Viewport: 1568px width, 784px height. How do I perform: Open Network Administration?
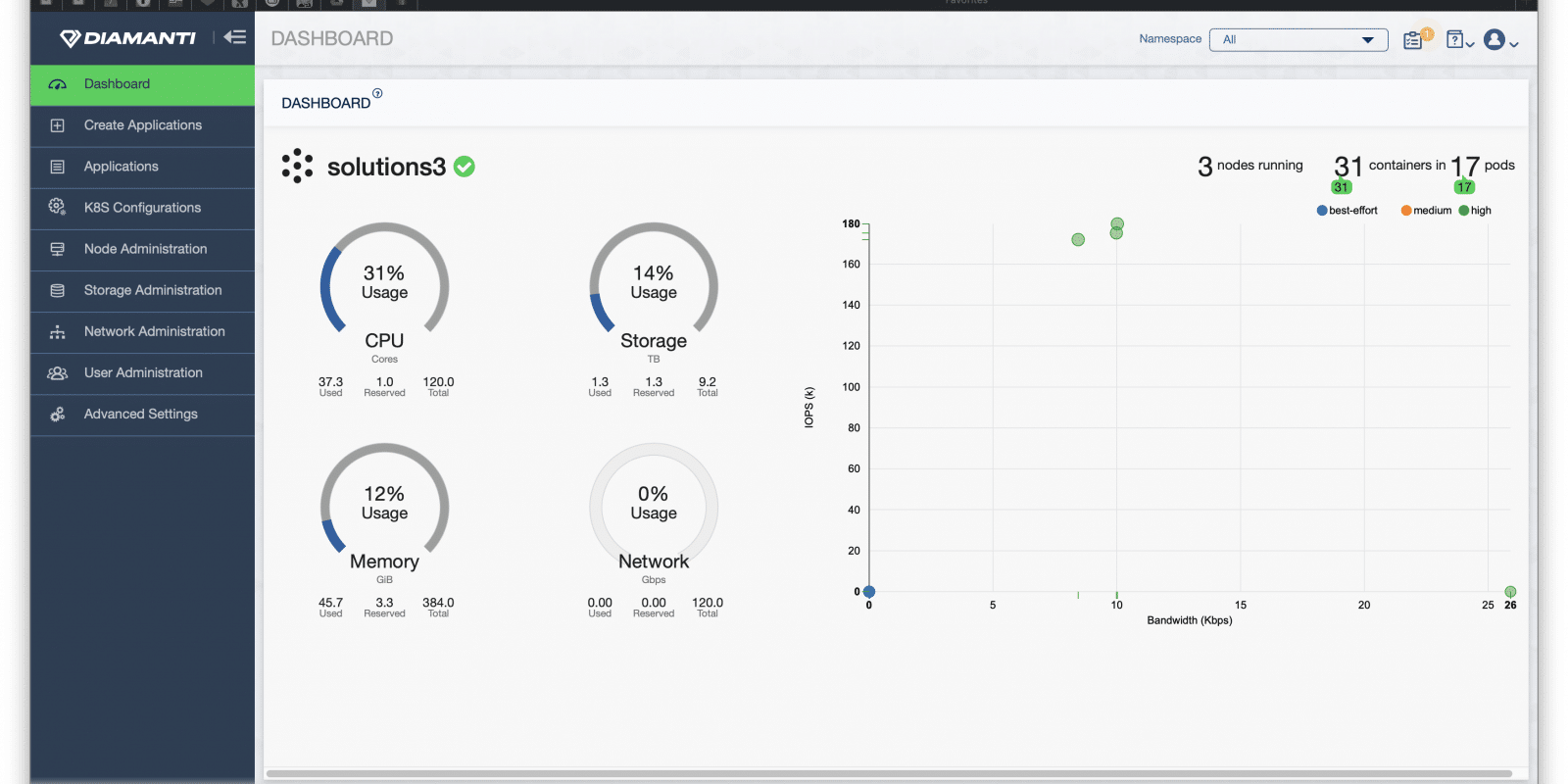[142, 331]
